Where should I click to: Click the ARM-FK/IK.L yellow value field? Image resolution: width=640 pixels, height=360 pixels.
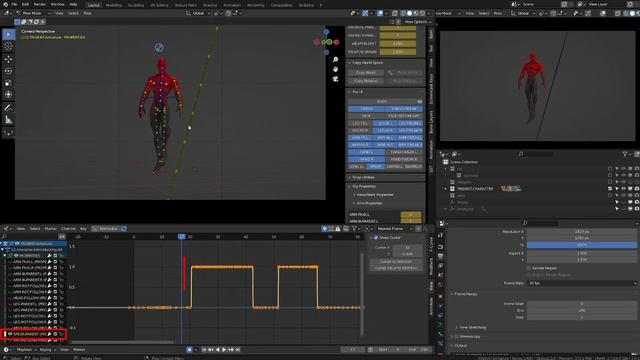pos(411,214)
